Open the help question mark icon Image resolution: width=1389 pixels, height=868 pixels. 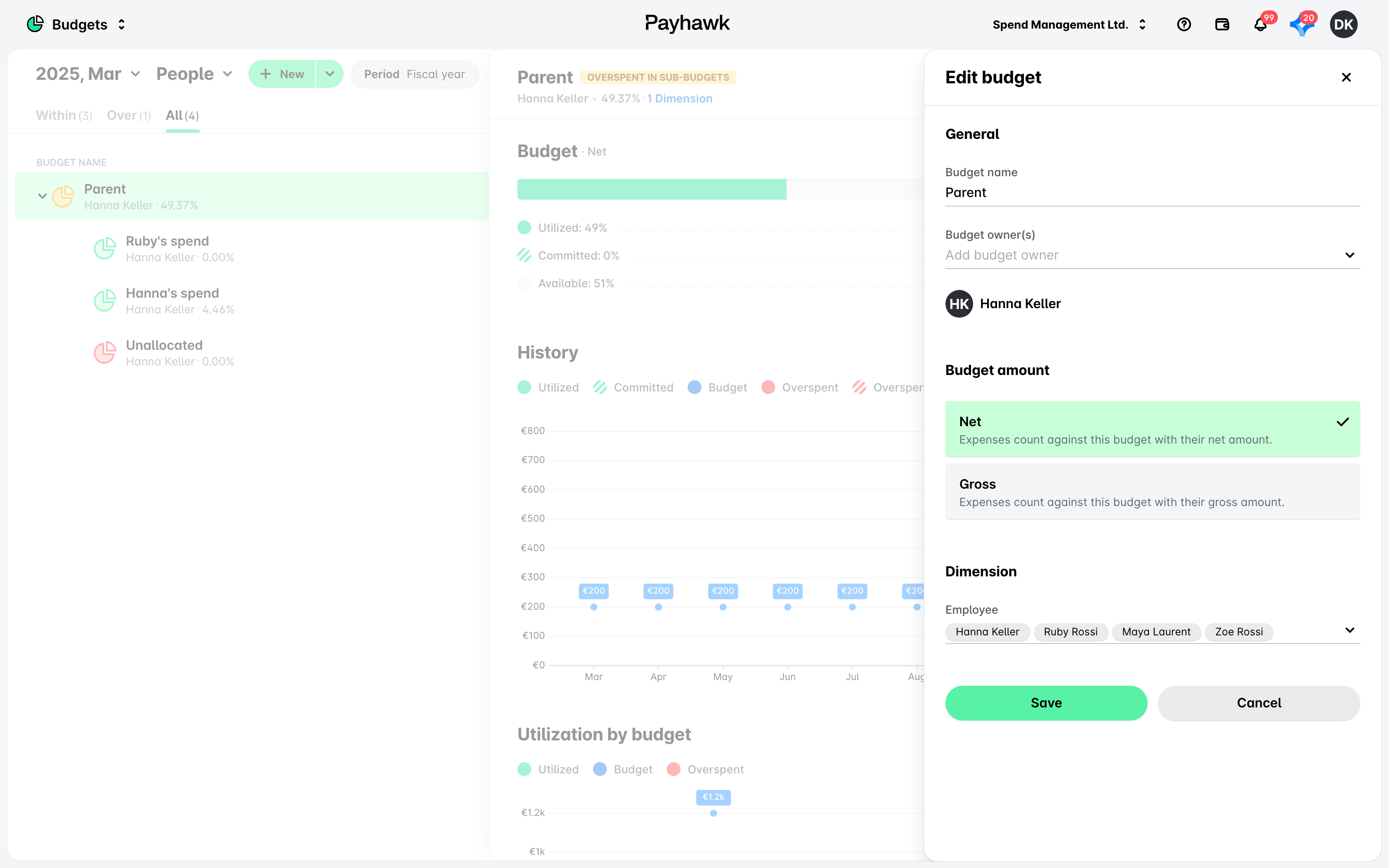coord(1184,24)
